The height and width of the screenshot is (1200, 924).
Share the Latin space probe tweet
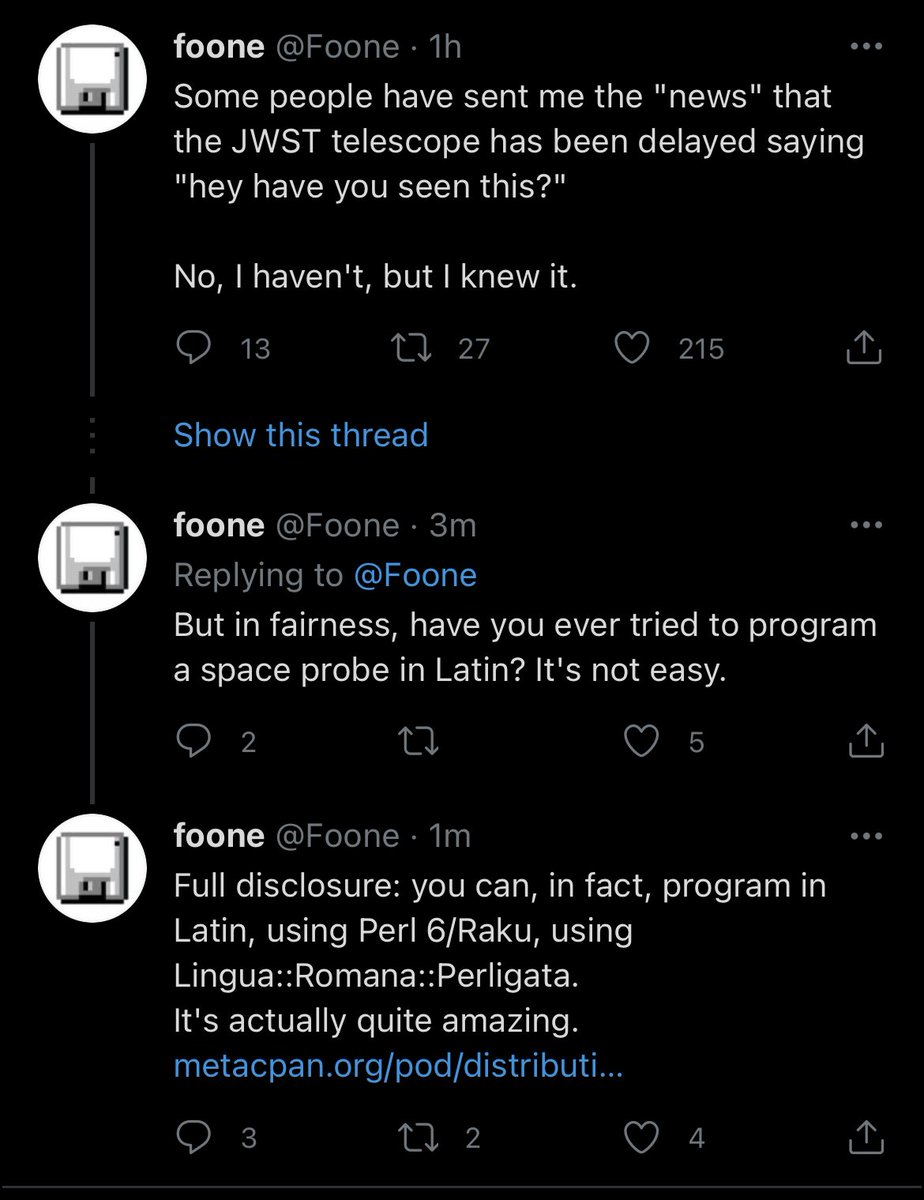pos(863,741)
